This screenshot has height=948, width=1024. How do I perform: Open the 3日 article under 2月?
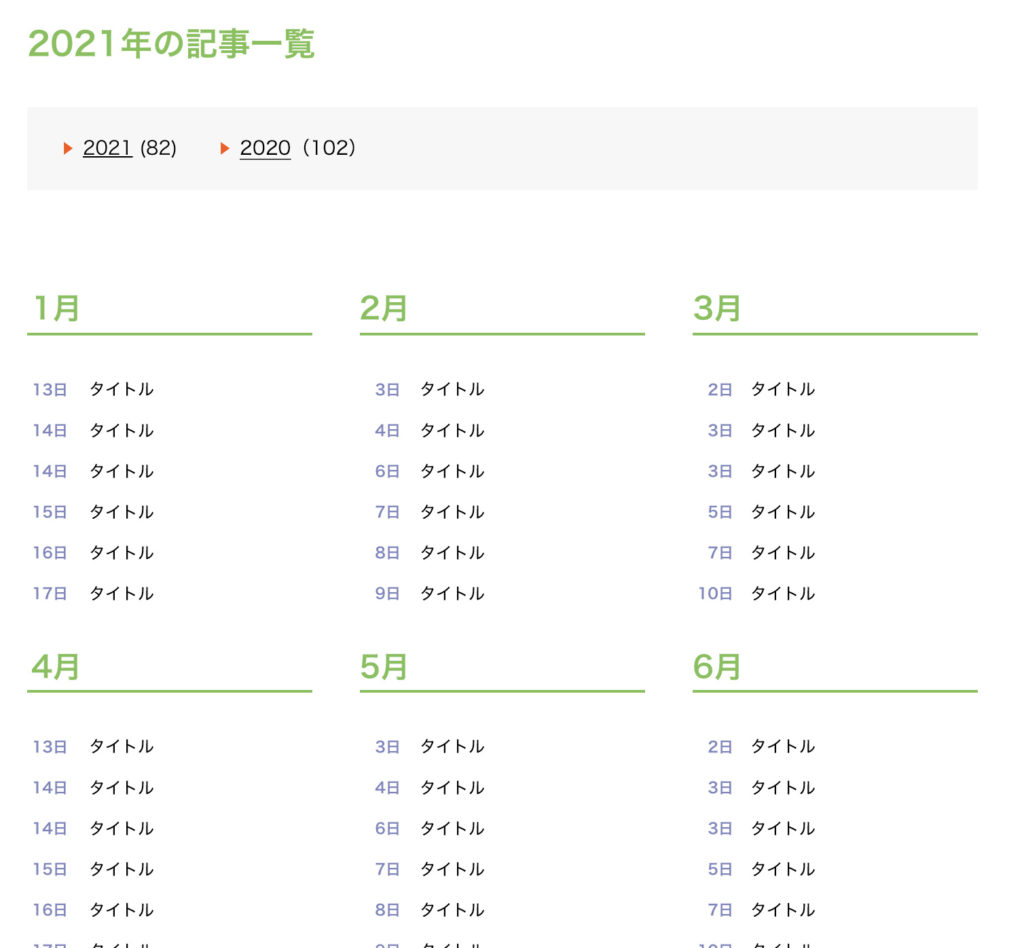pos(452,389)
